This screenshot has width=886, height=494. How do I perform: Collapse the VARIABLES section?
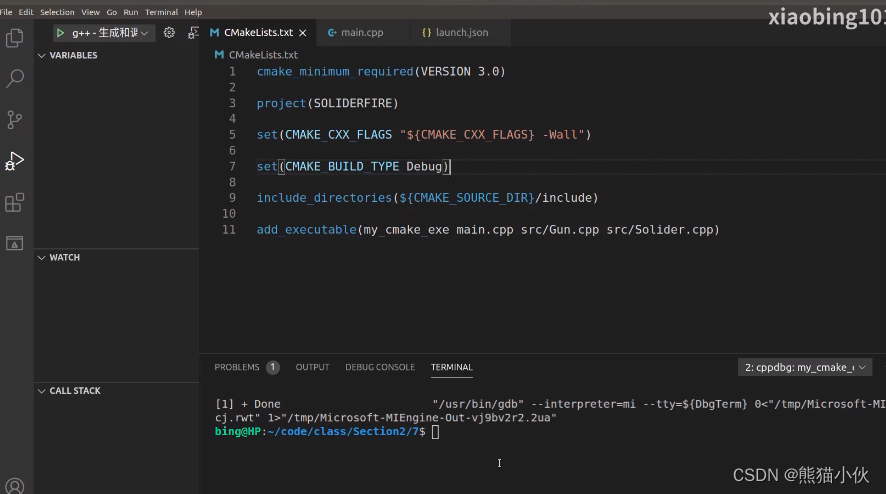[x=67, y=55]
